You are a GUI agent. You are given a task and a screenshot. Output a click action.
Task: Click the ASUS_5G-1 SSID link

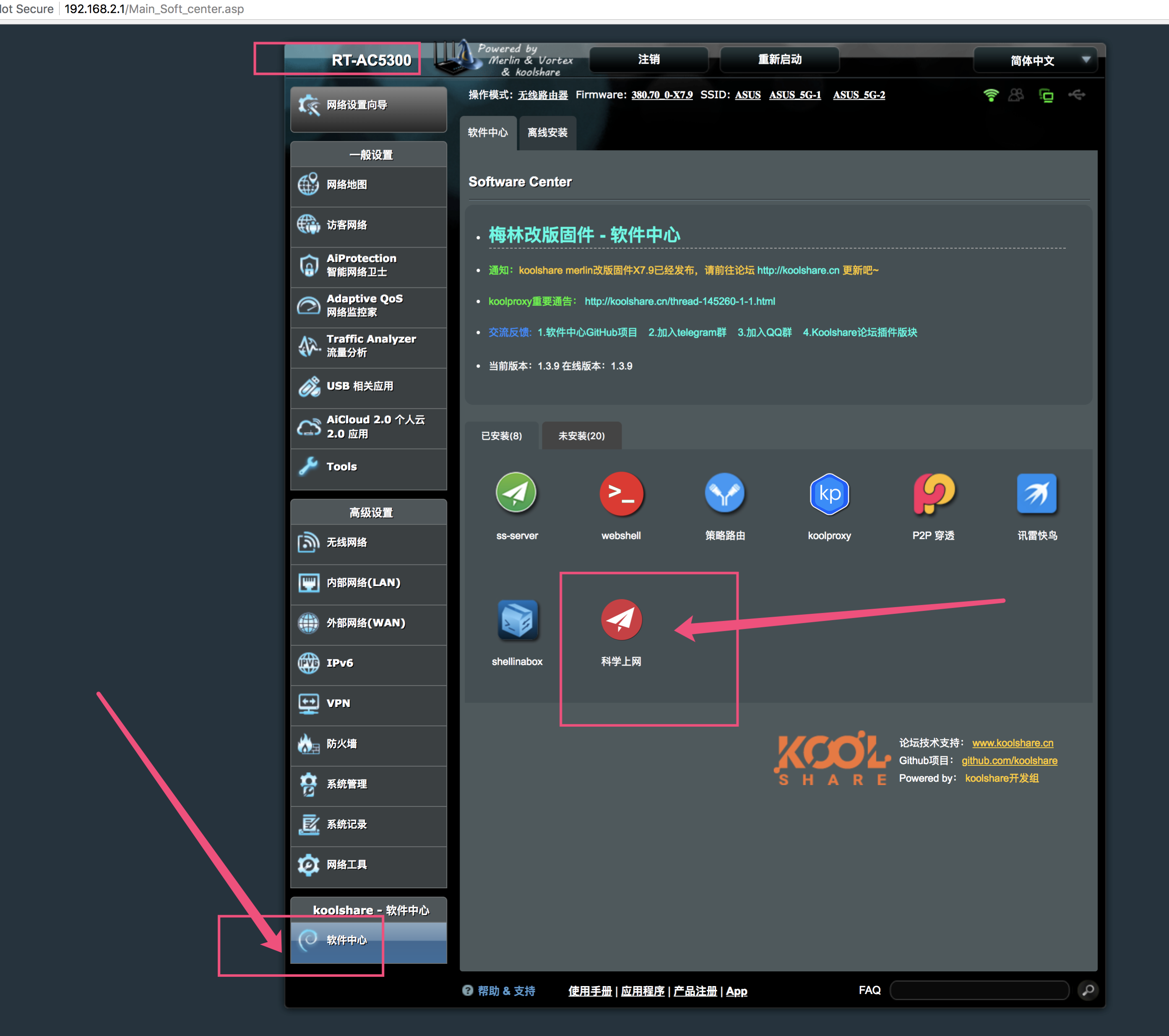point(794,95)
